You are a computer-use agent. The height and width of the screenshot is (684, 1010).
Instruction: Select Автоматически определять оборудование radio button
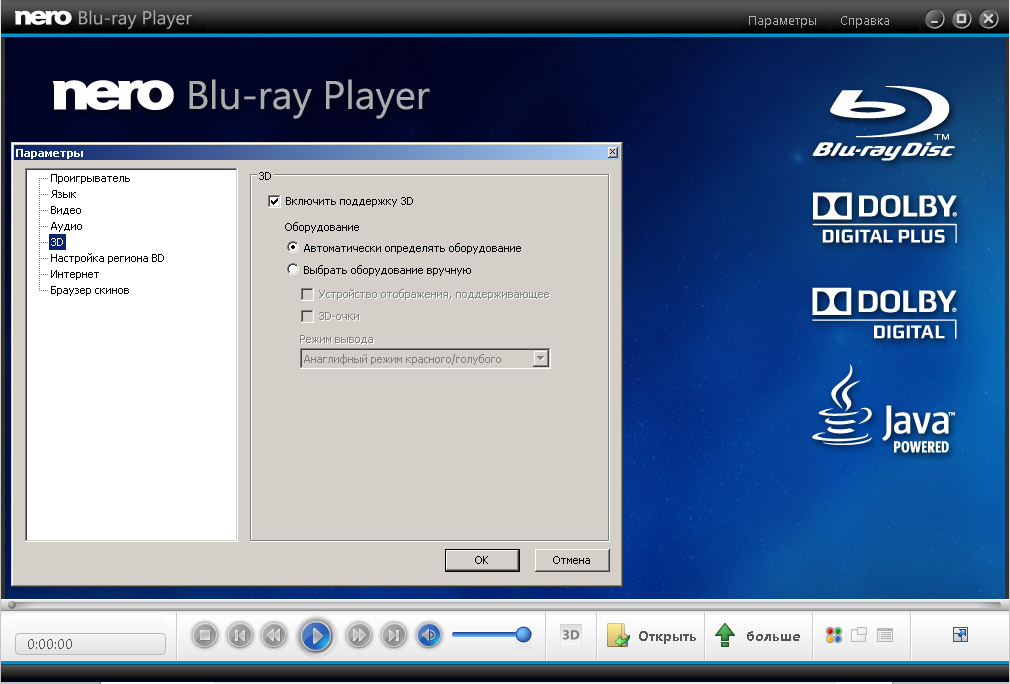click(292, 247)
